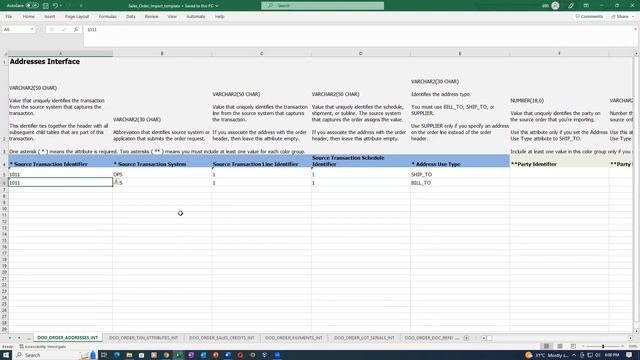
Task: Select column B header
Action: (x=162, y=53)
